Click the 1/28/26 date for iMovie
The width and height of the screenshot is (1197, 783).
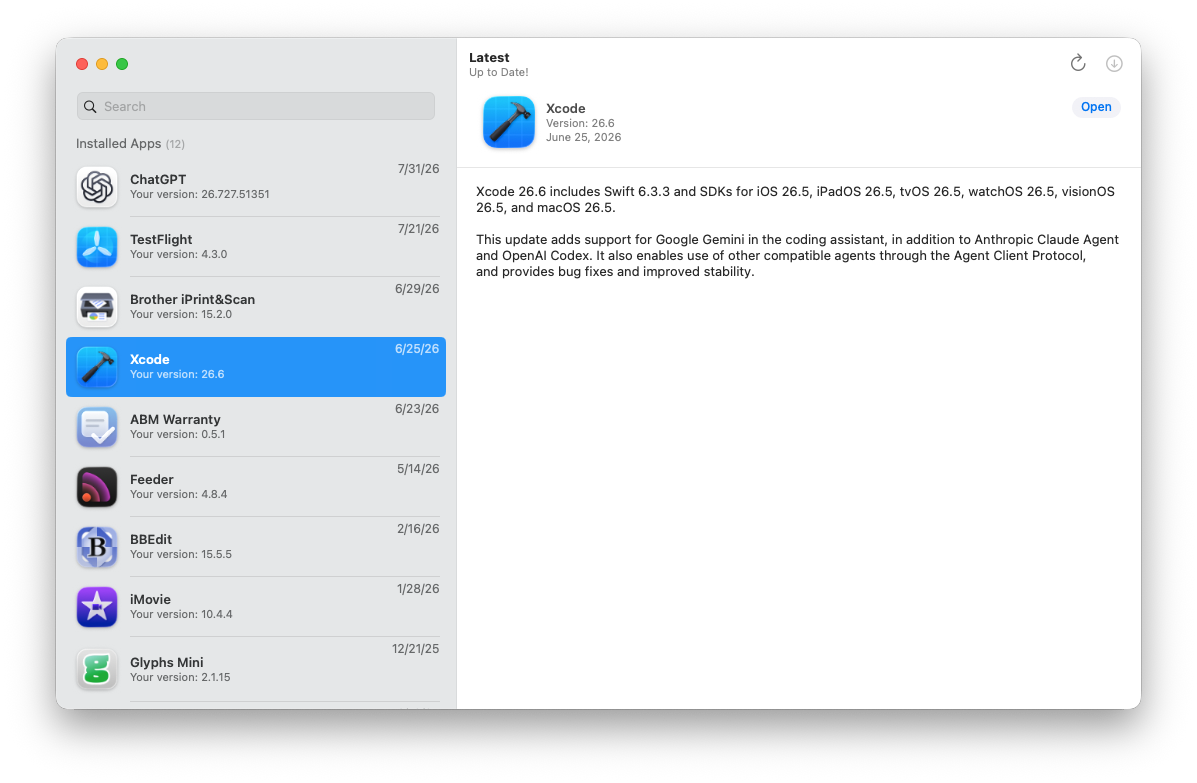click(418, 588)
